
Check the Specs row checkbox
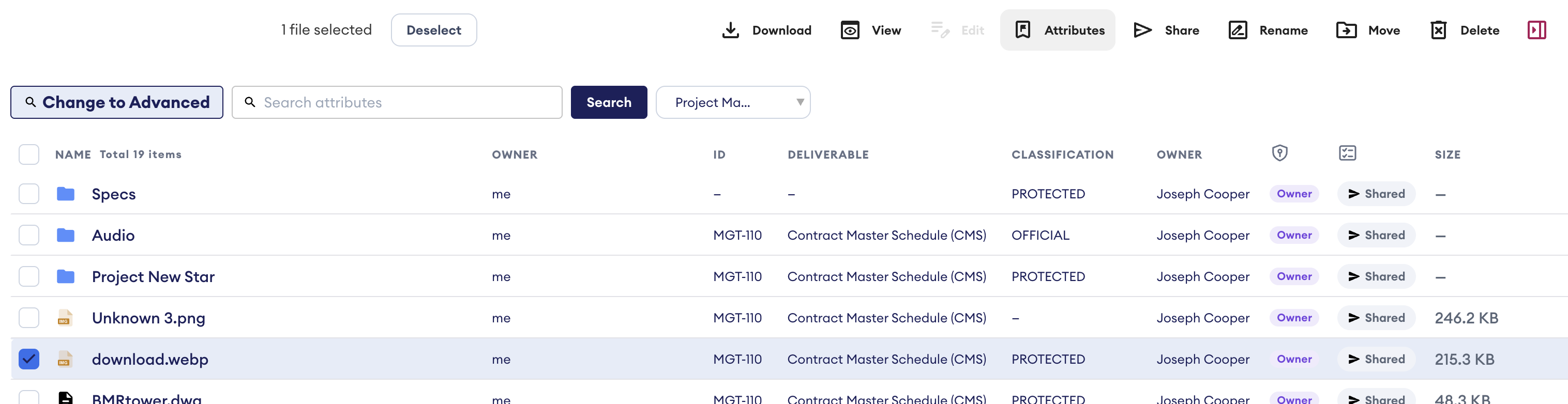[28, 194]
